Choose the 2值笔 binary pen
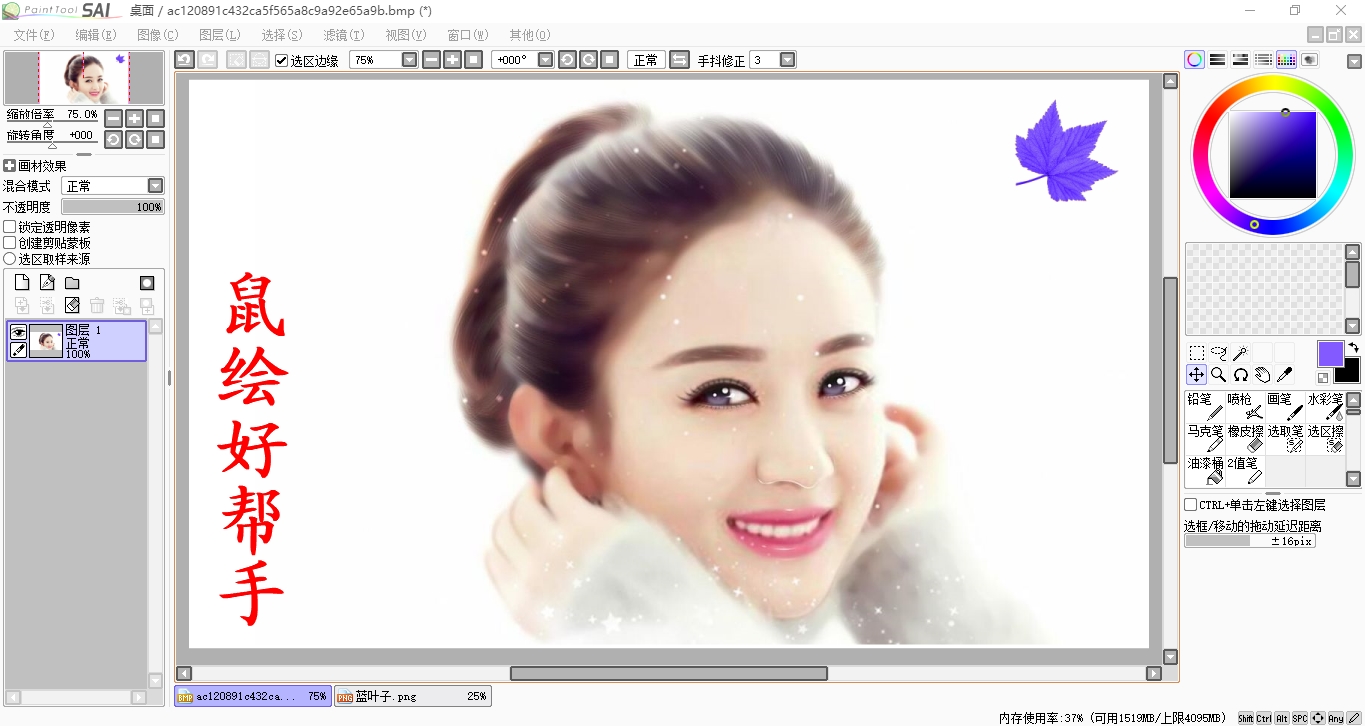 coord(1245,470)
